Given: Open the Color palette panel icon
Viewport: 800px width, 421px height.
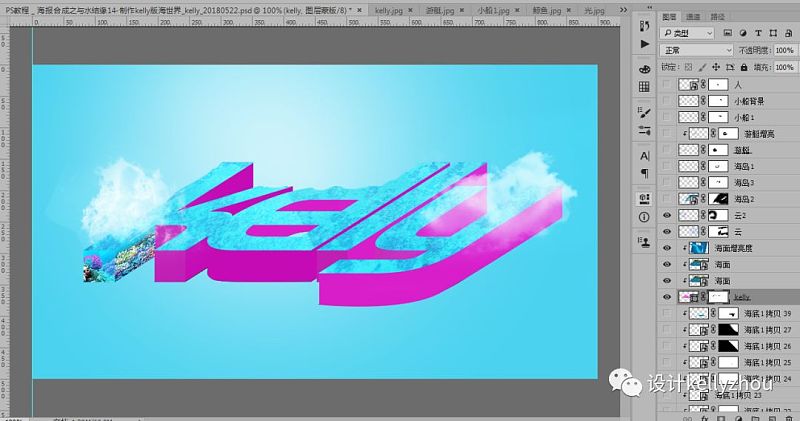Looking at the screenshot, I should click(644, 69).
